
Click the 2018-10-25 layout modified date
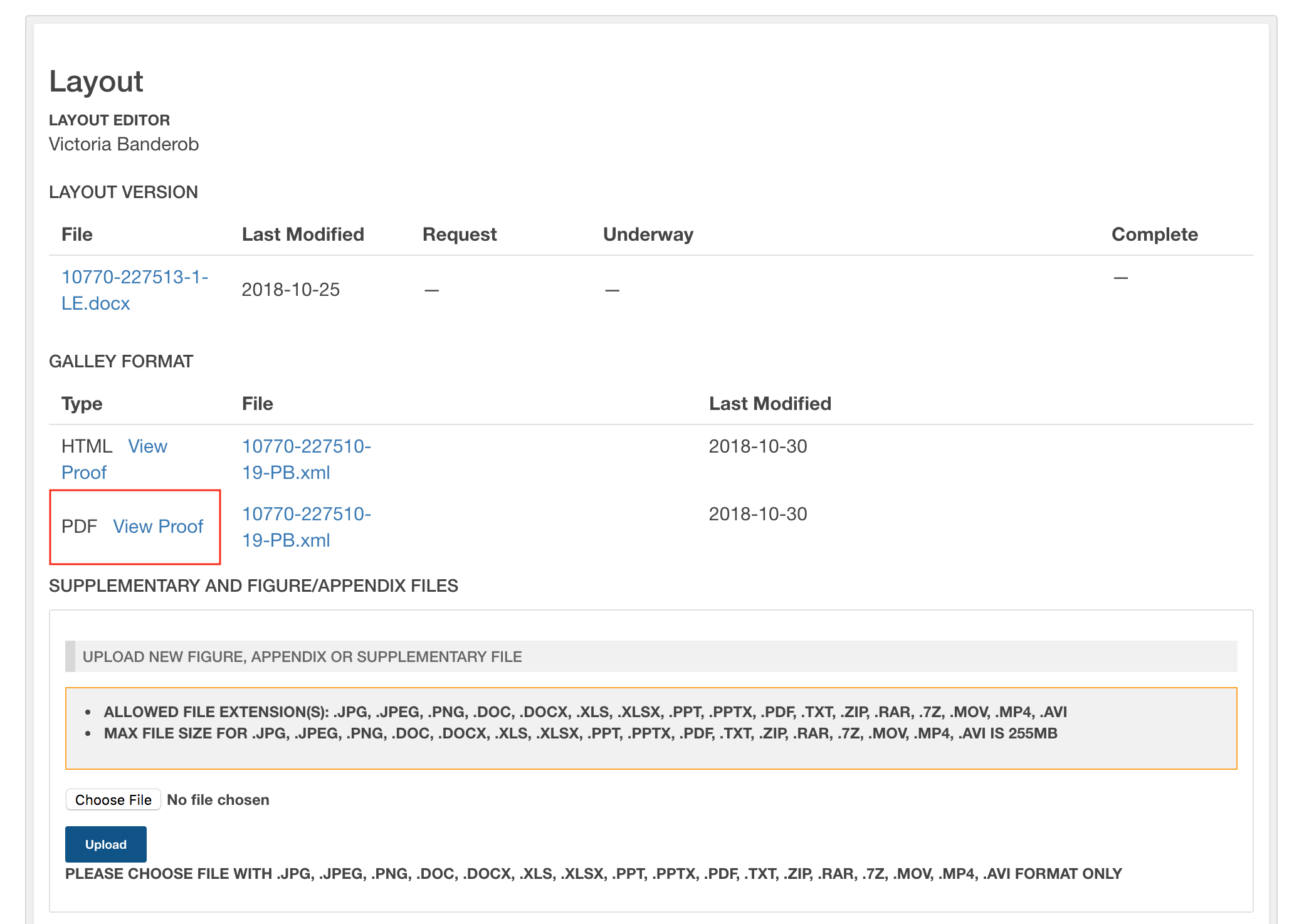(290, 290)
